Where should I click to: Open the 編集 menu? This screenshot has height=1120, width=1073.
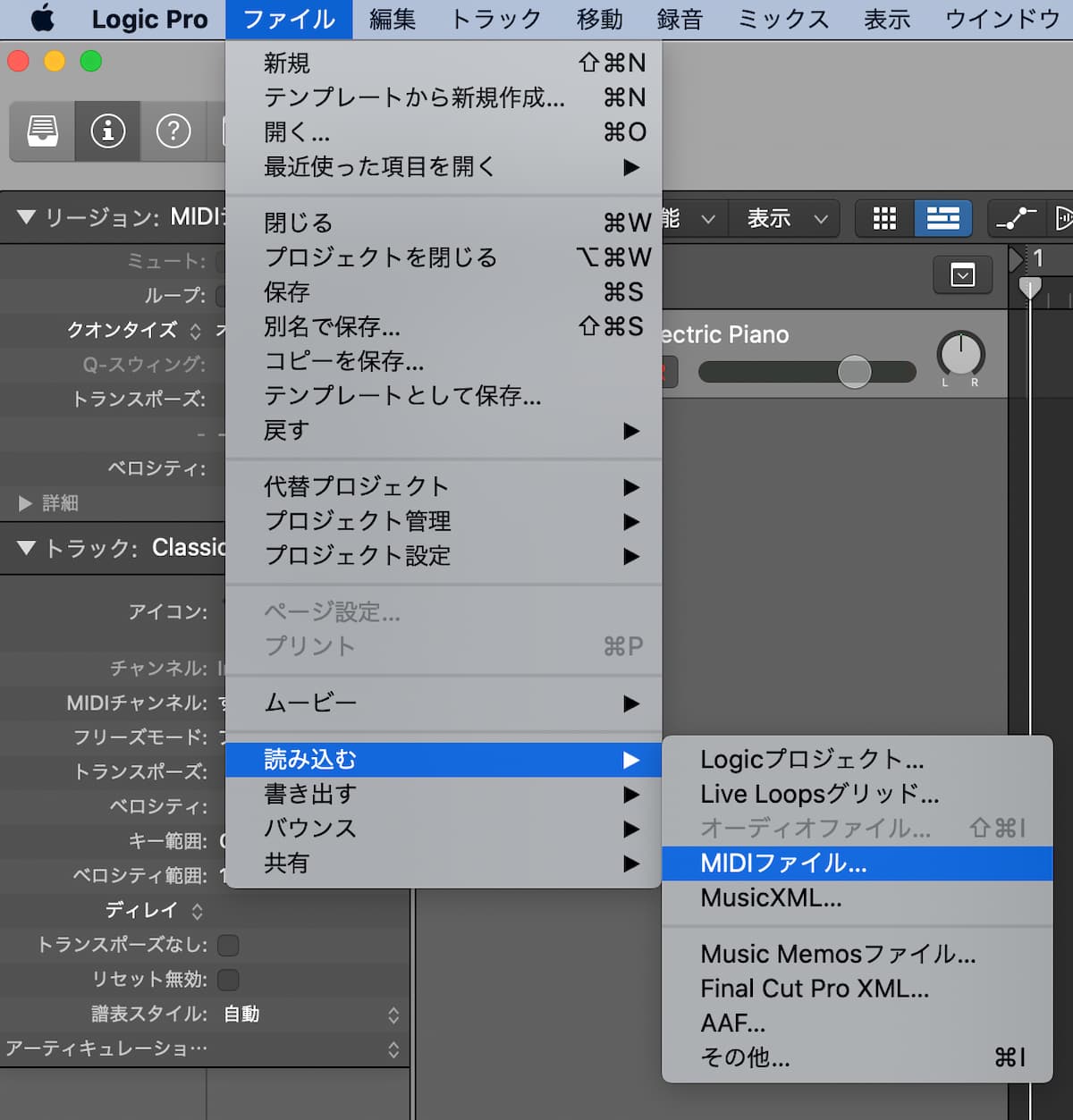coord(393,19)
